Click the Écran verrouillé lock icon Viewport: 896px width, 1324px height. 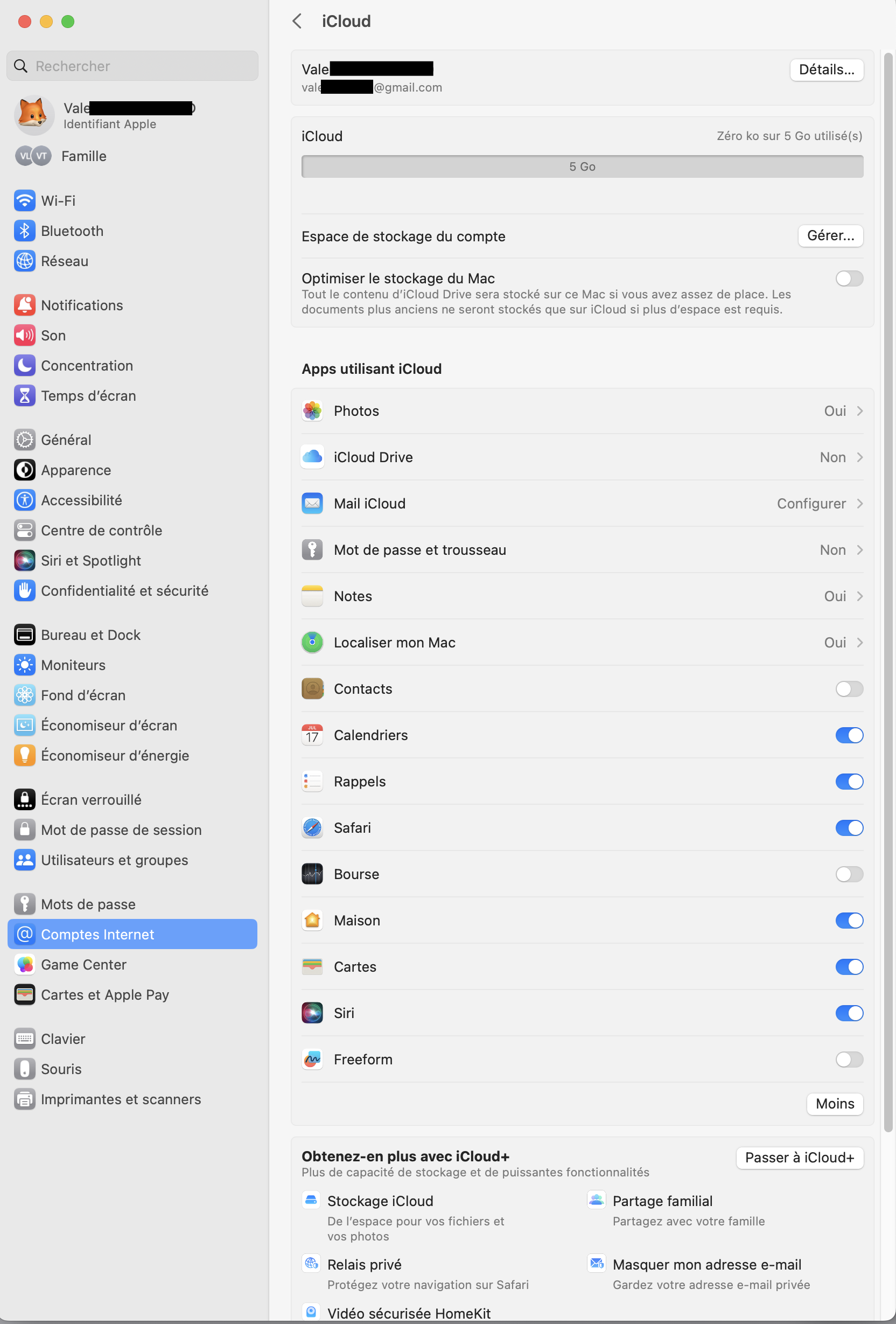pyautogui.click(x=24, y=800)
